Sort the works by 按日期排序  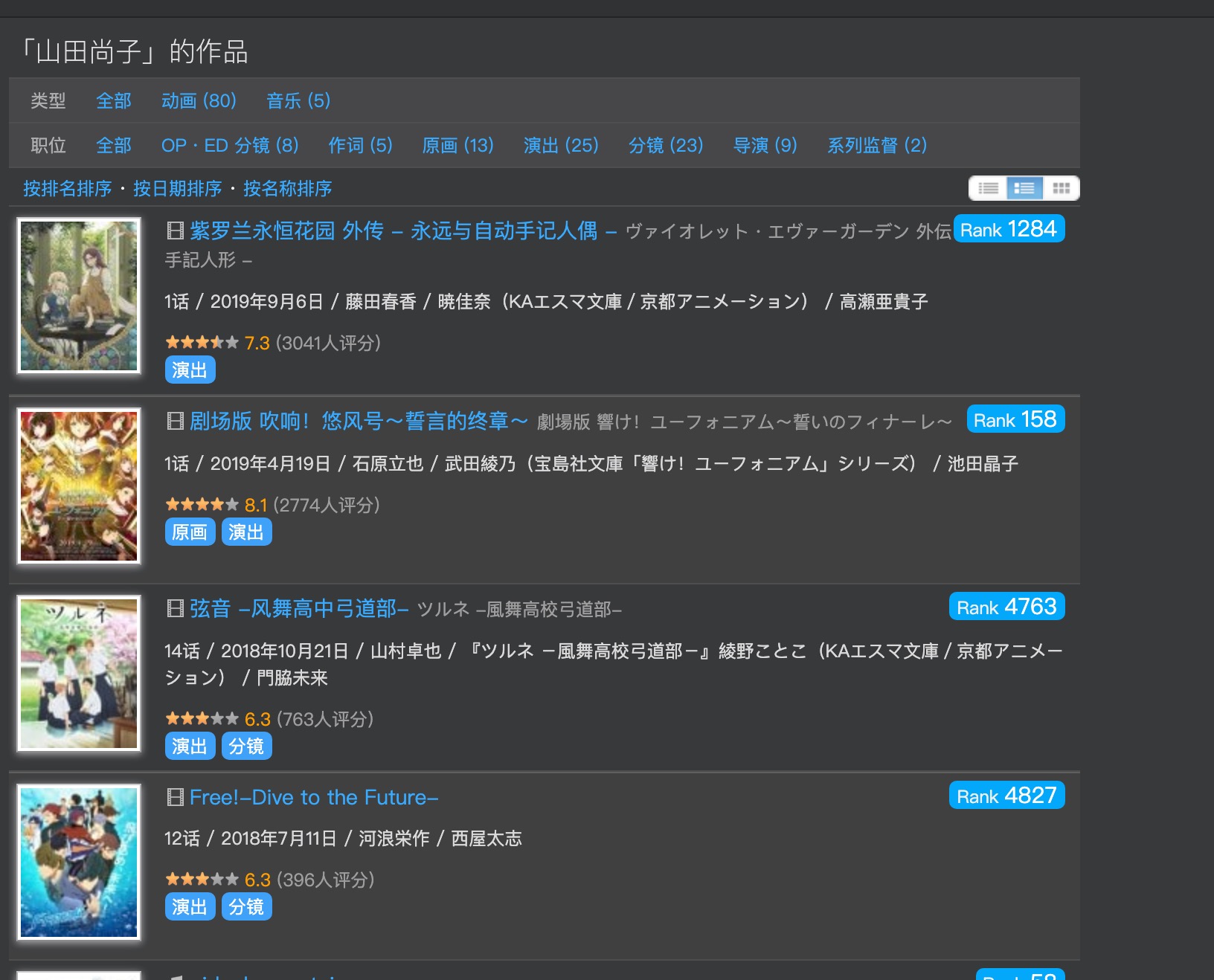coord(177,190)
